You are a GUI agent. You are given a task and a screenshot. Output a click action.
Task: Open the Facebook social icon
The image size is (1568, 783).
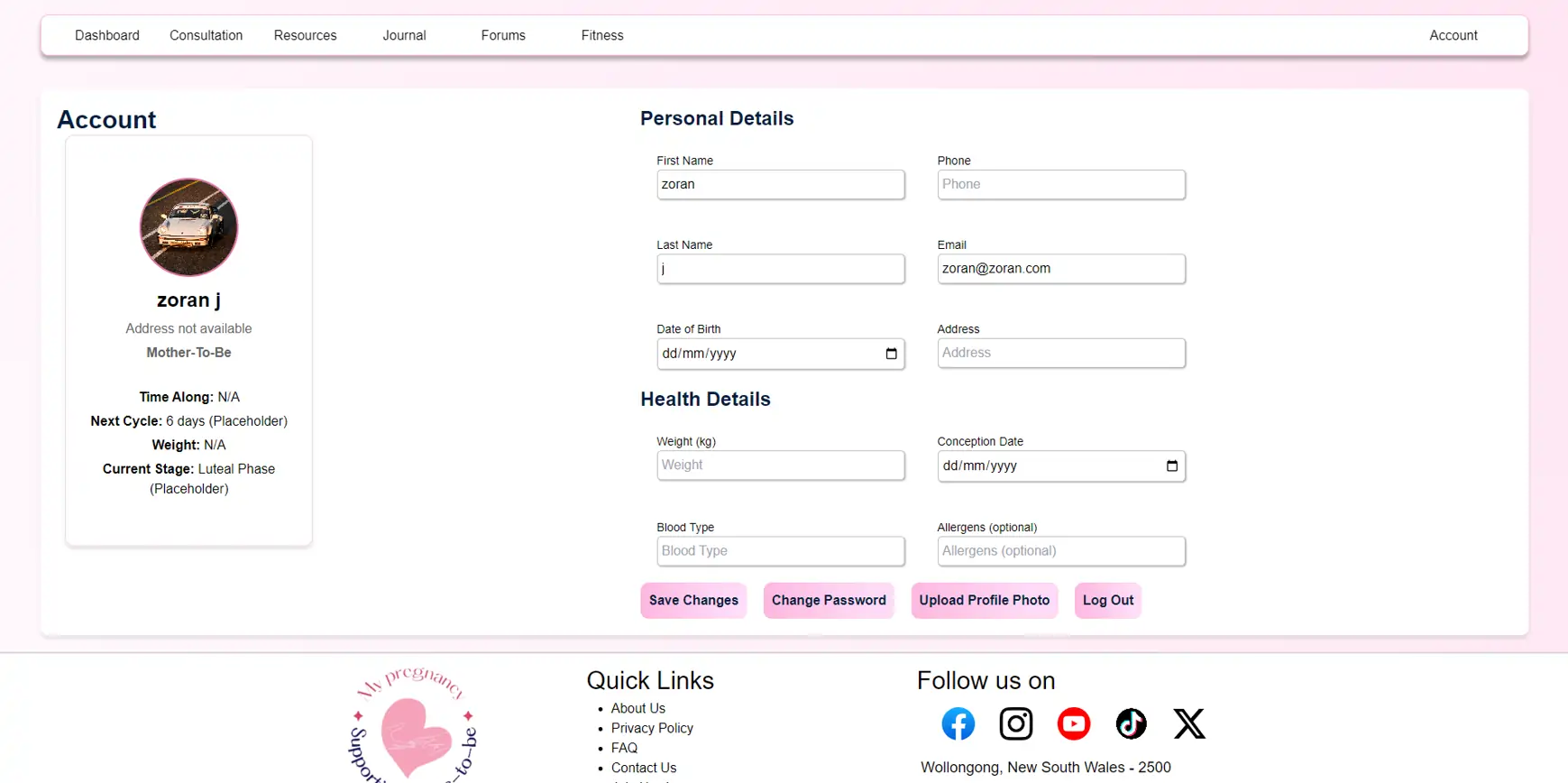[958, 723]
